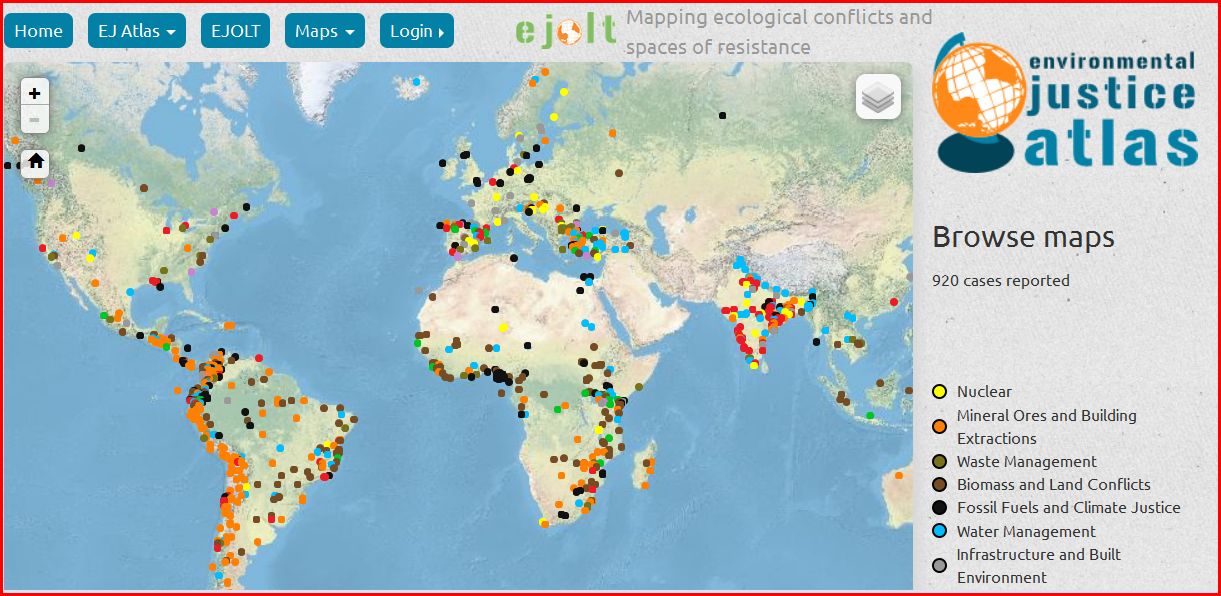Toggle Fossil Fuels and Climate Justice category
1221x596 pixels.
click(x=1068, y=508)
